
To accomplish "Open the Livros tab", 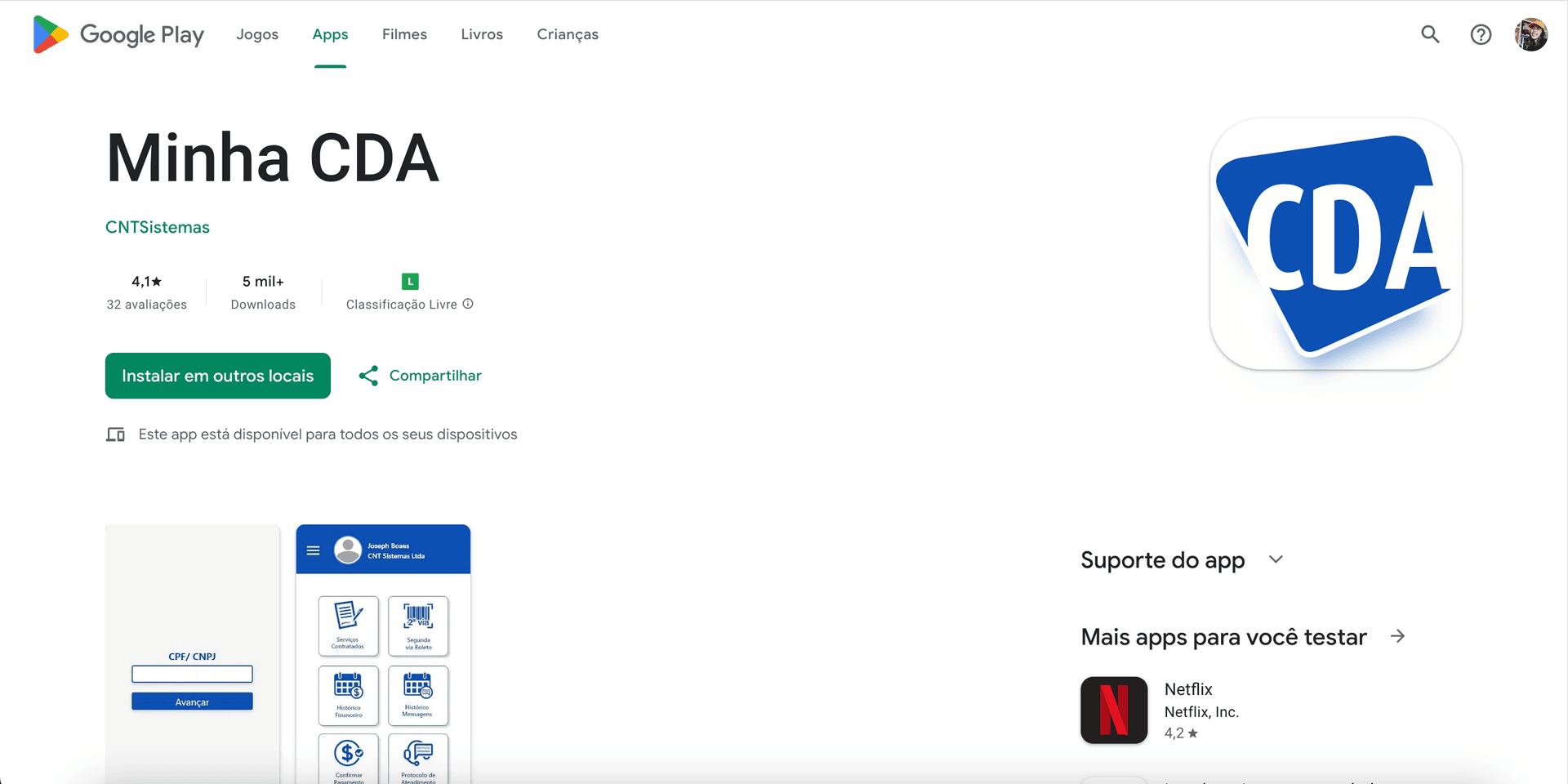I will (482, 34).
